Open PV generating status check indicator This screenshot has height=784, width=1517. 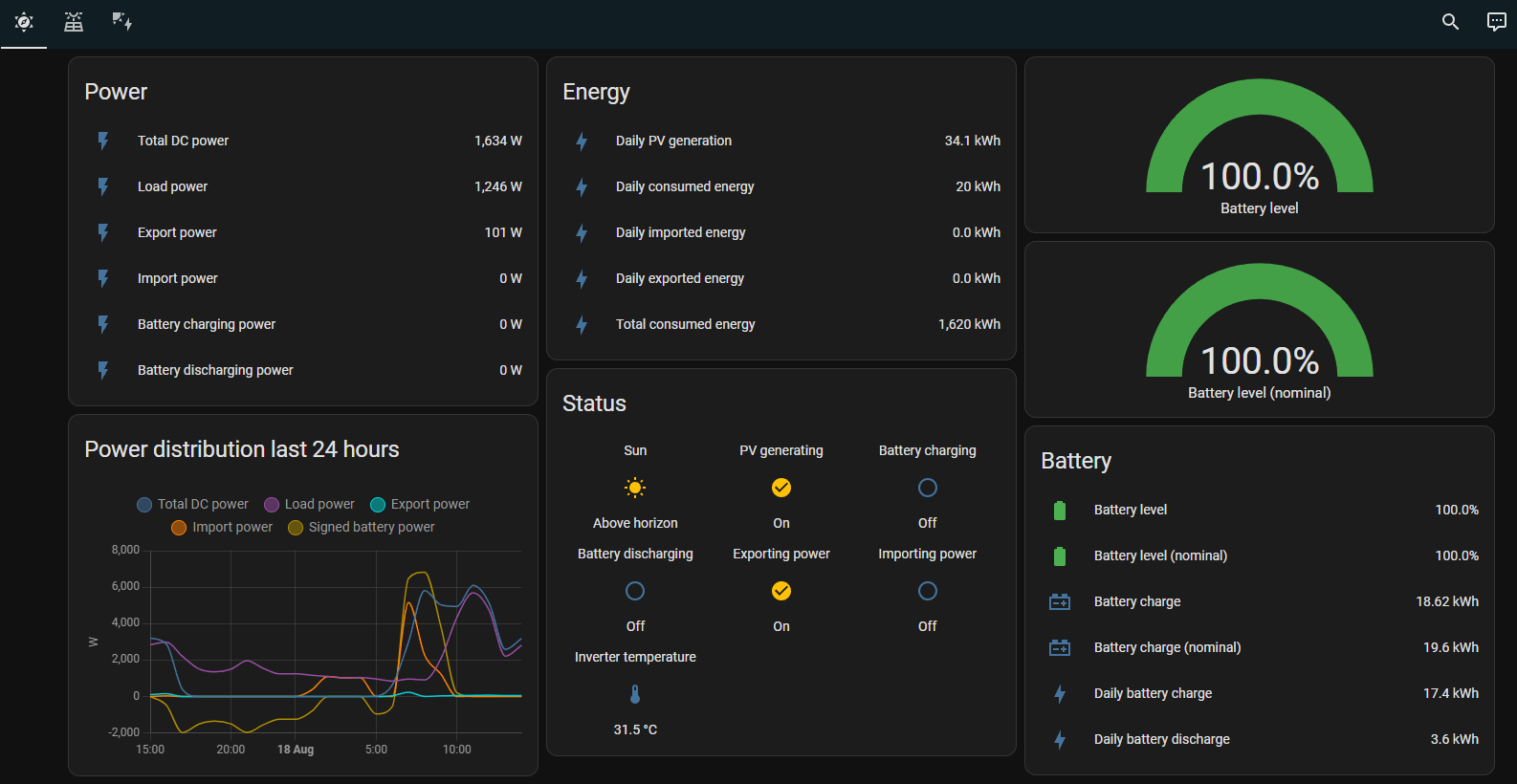point(781,488)
